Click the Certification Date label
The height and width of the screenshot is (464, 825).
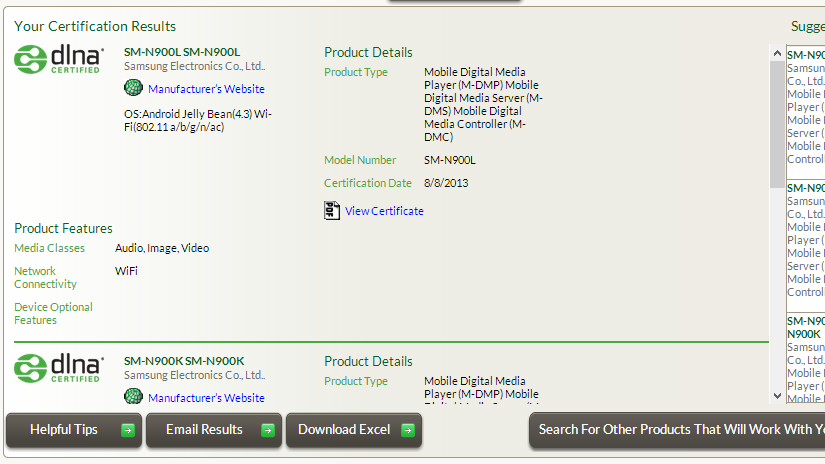click(x=368, y=183)
